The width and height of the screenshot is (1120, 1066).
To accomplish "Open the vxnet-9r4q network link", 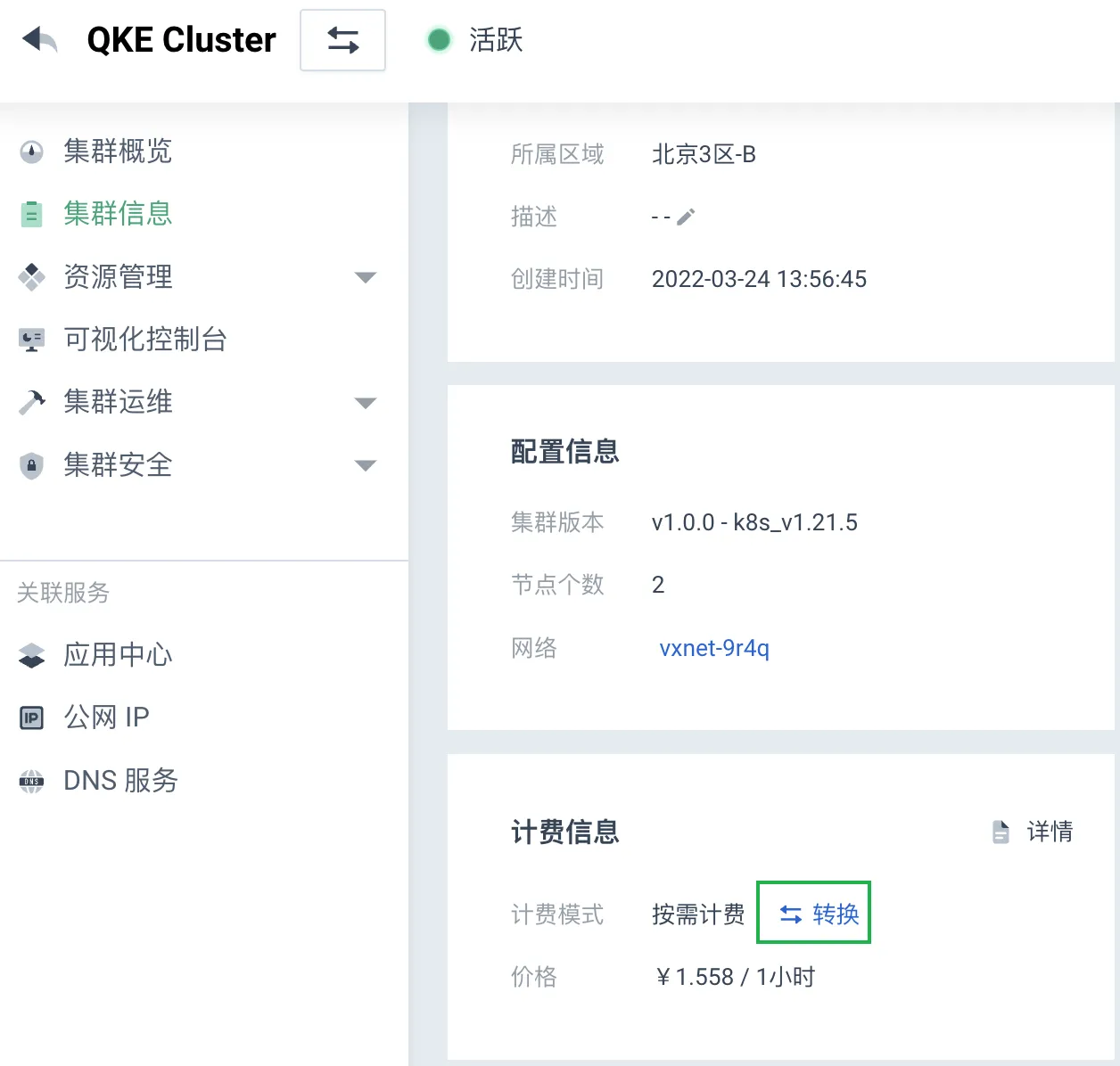I will pyautogui.click(x=714, y=648).
